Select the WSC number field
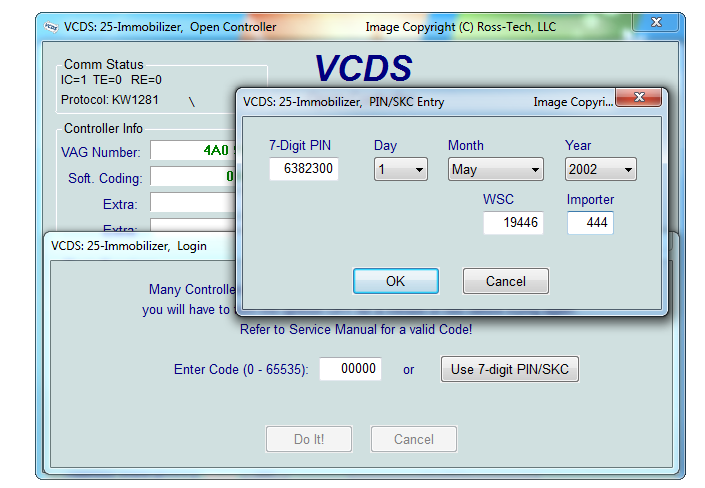This screenshot has width=705, height=488. pyautogui.click(x=513, y=223)
